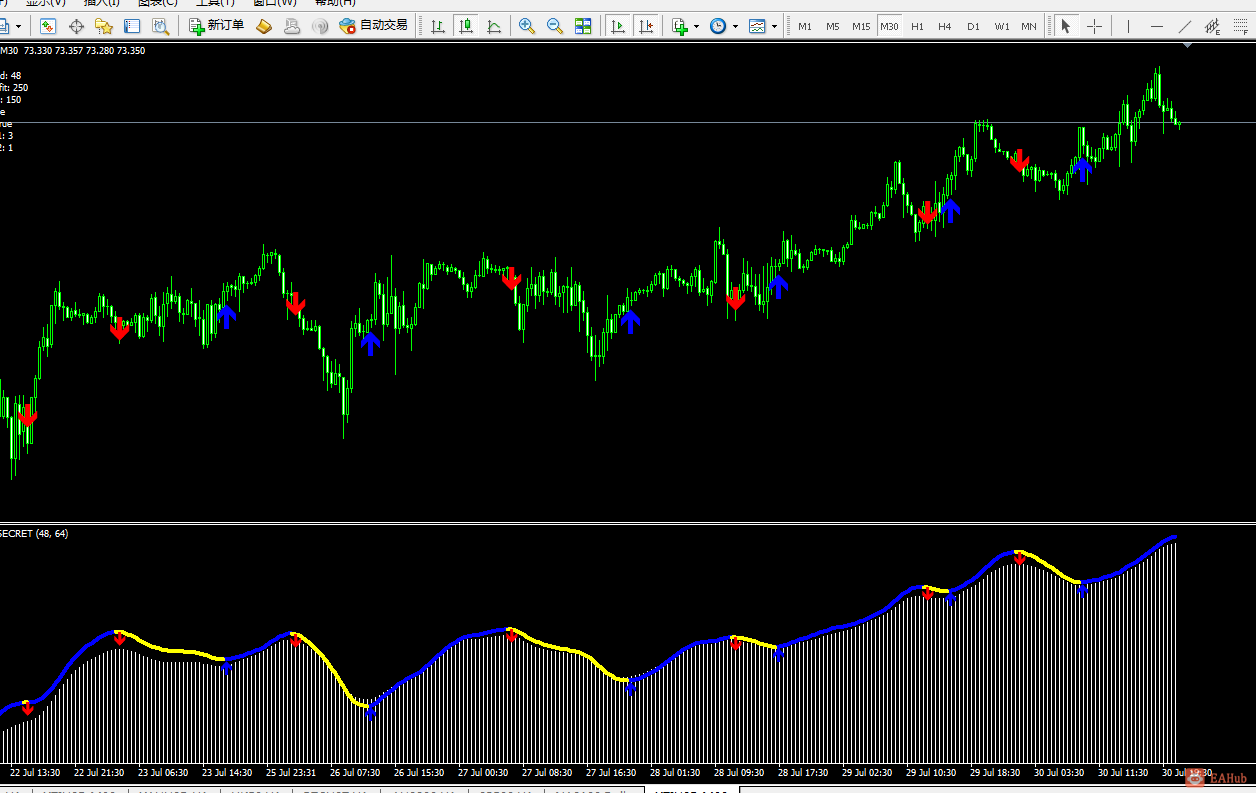Click the 28 Jul 01:30 time label

[x=675, y=773]
